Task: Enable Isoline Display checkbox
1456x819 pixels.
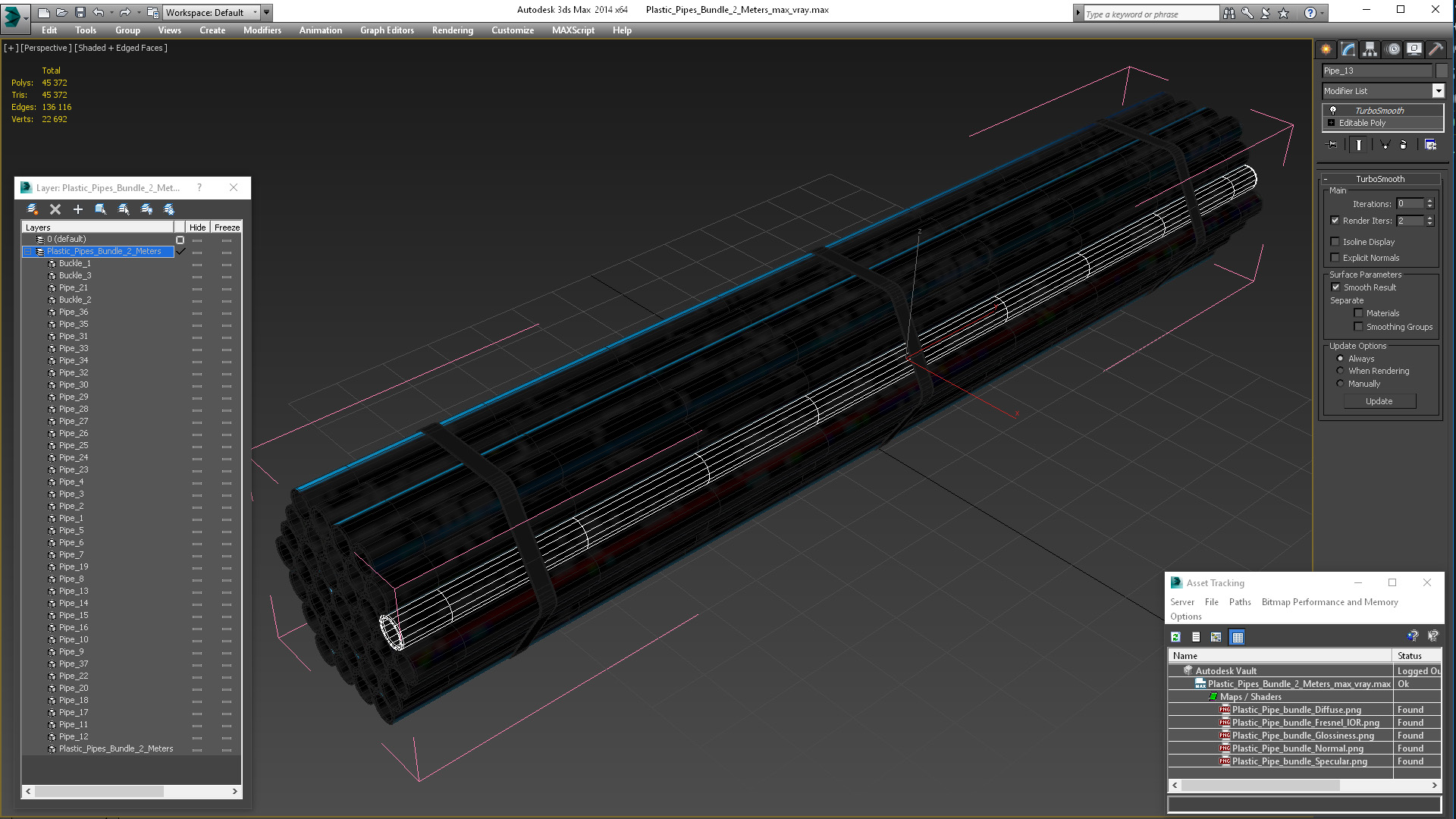Action: 1335,242
